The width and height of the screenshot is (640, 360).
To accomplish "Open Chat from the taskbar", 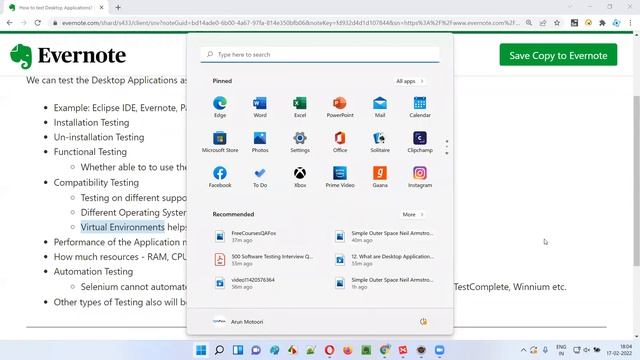I will click(x=256, y=350).
